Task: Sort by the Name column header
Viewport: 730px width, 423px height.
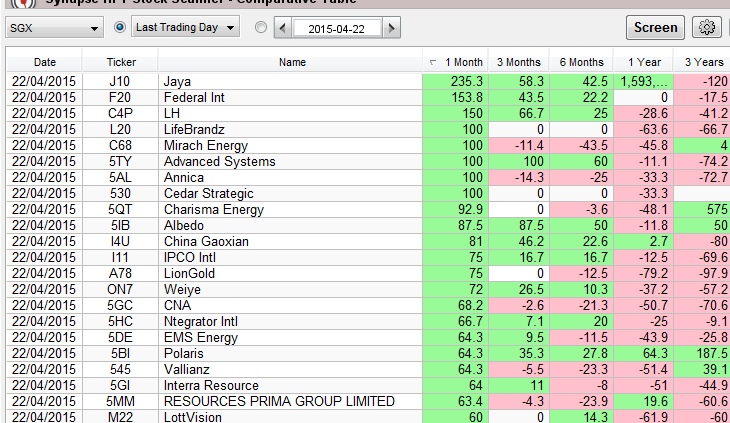Action: [x=291, y=62]
